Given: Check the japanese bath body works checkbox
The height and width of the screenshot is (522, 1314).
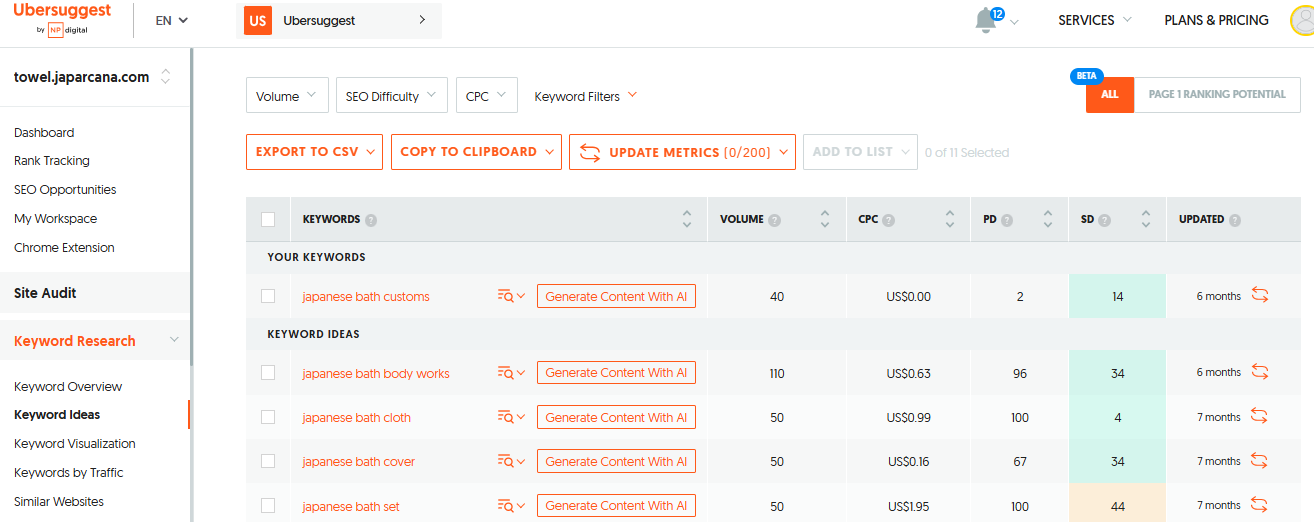Looking at the screenshot, I should tap(268, 372).
